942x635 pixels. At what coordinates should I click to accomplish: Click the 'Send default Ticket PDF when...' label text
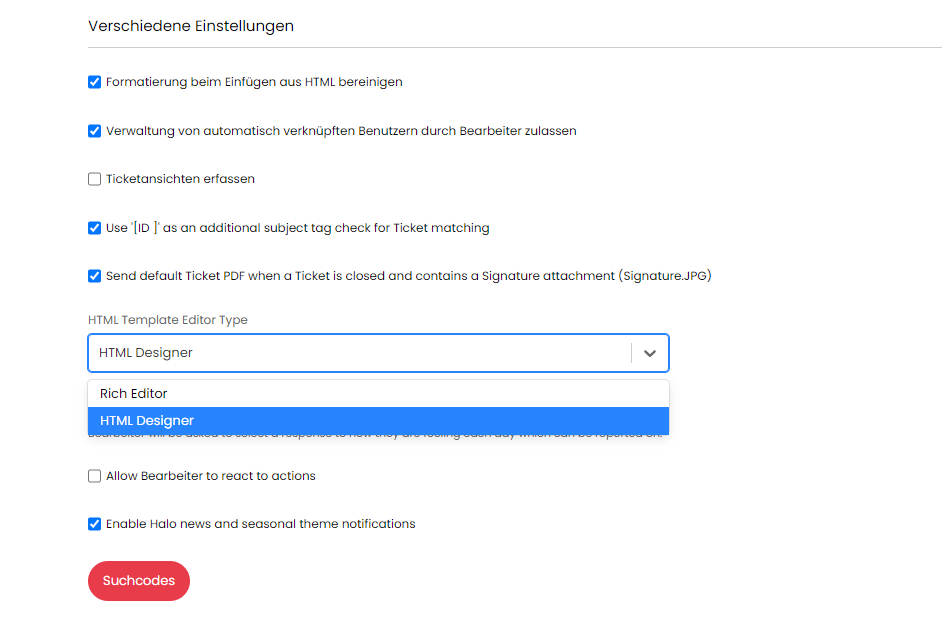coord(408,276)
